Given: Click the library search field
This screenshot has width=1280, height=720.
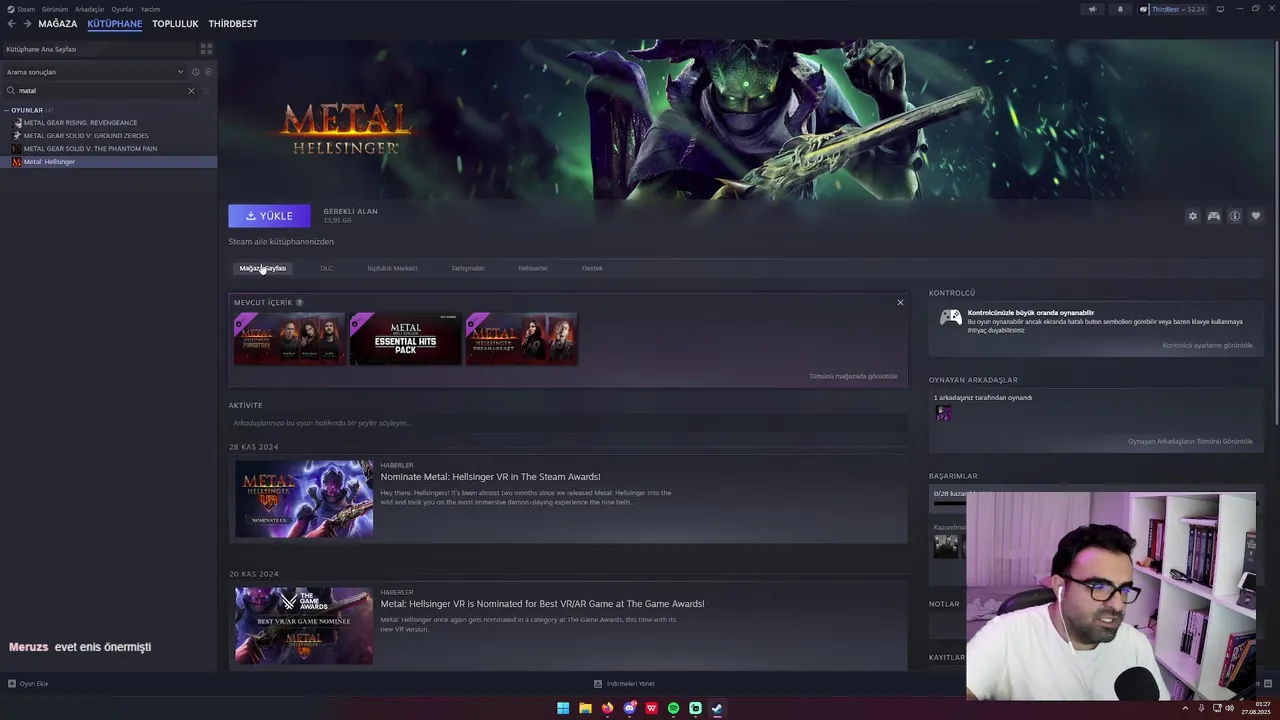Looking at the screenshot, I should 100,91.
